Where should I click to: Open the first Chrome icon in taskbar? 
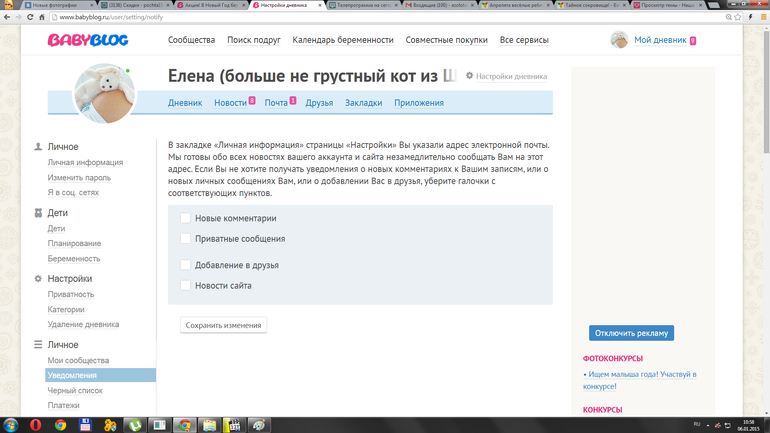60,425
